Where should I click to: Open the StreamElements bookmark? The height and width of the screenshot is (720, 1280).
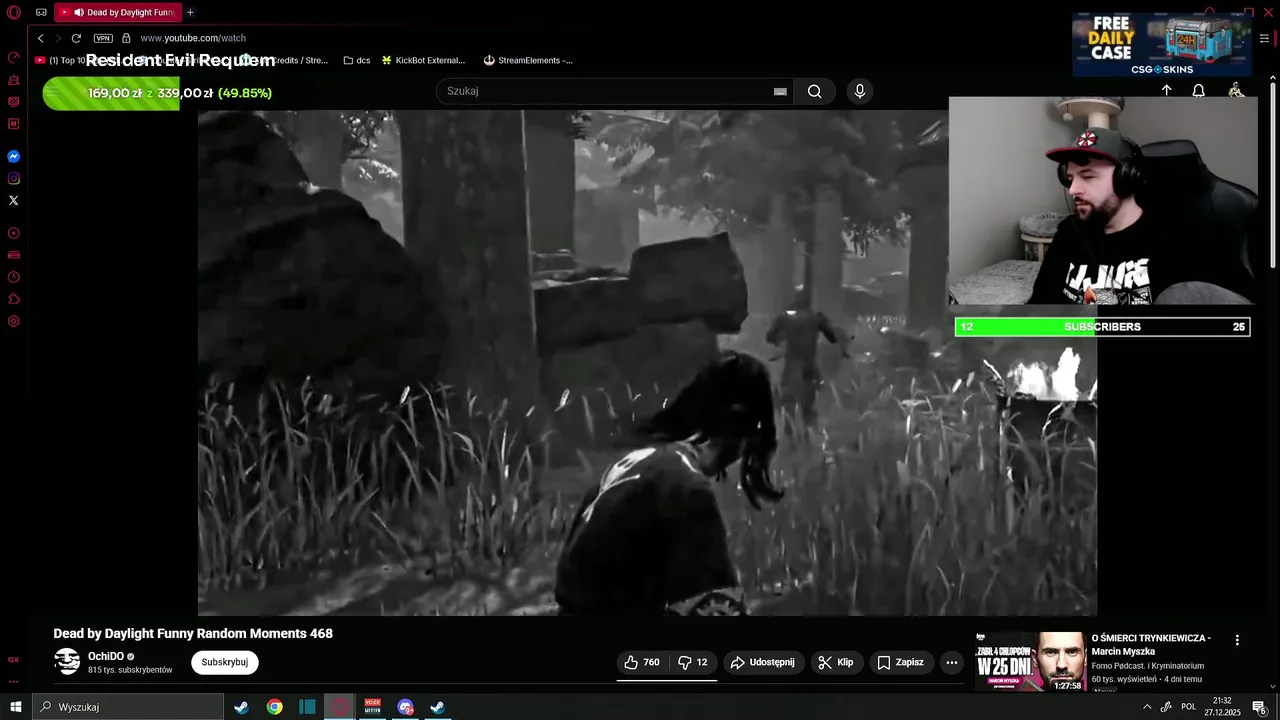[528, 60]
